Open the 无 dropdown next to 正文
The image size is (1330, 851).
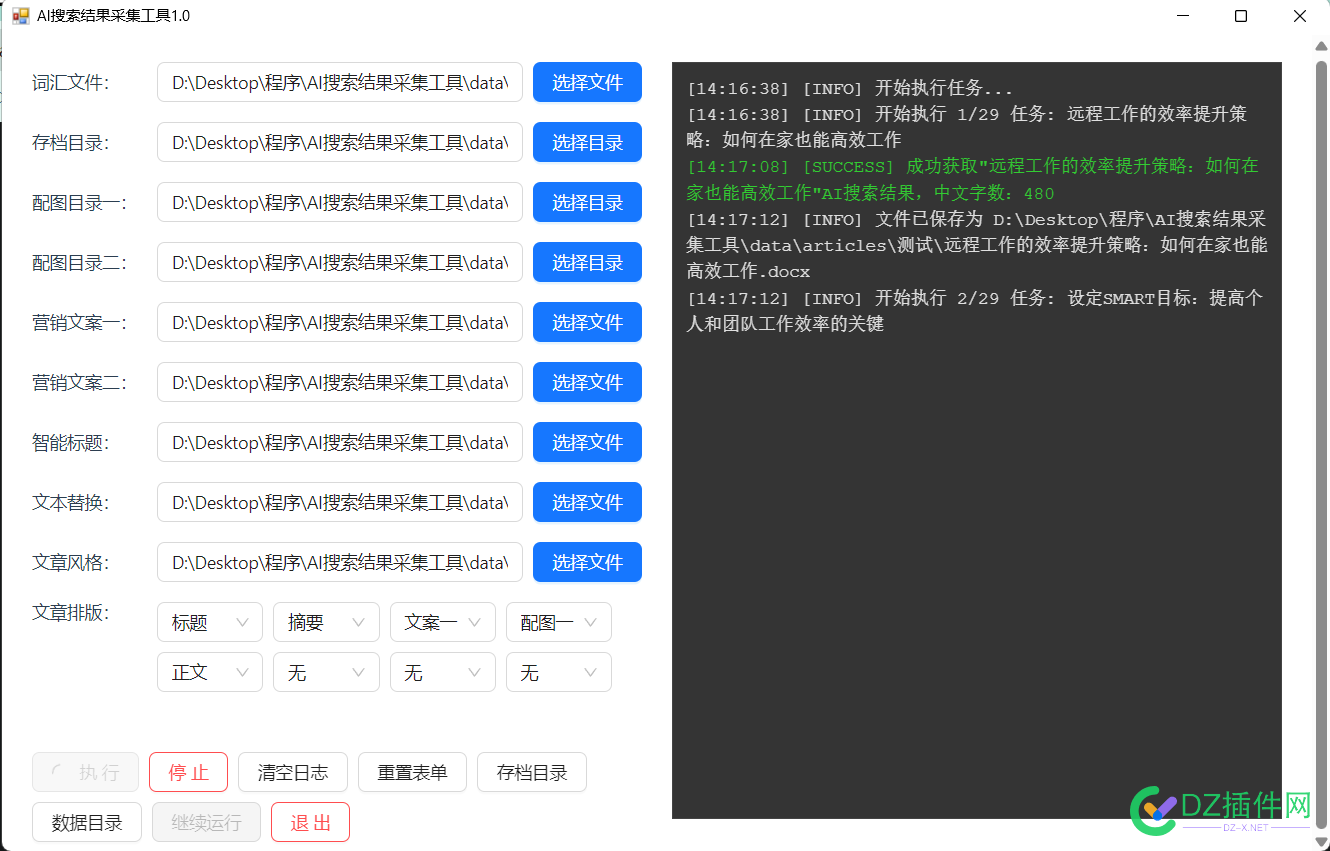click(x=326, y=672)
